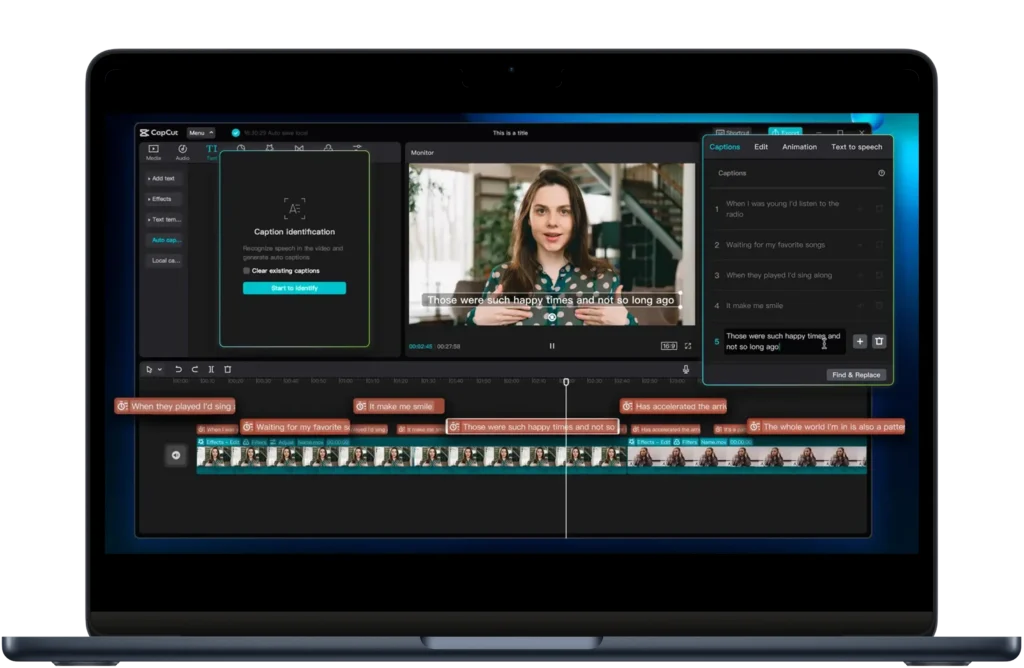
Task: Click the Find & Replace button
Action: (x=856, y=375)
